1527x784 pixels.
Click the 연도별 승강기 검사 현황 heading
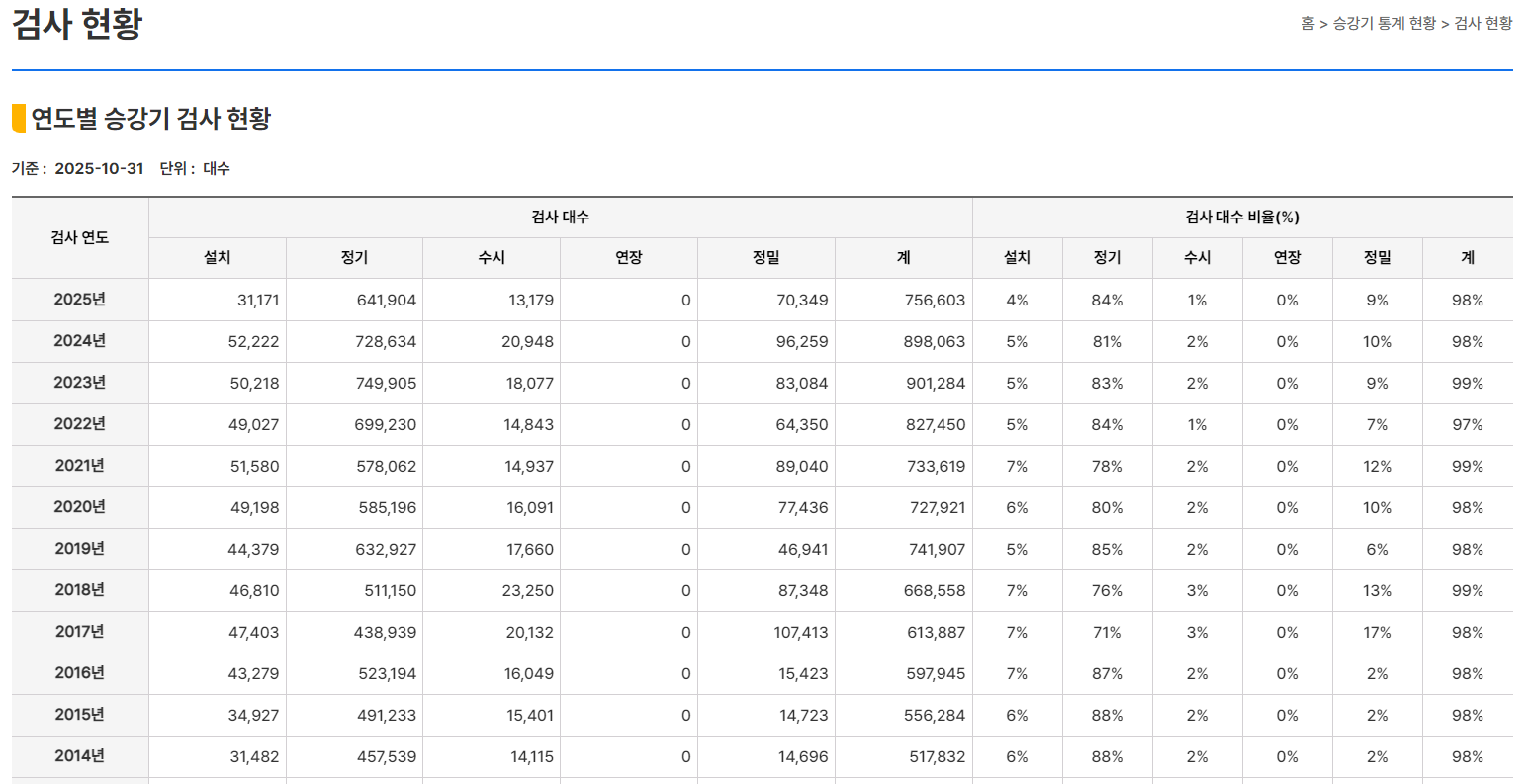tap(150, 119)
